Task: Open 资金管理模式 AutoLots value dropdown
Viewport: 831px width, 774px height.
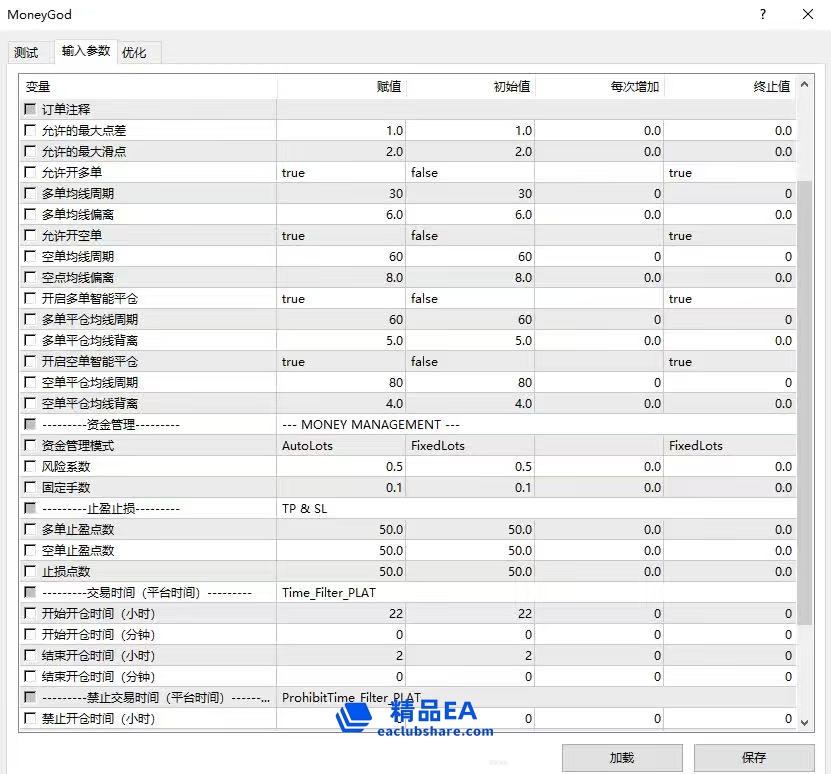Action: 340,445
